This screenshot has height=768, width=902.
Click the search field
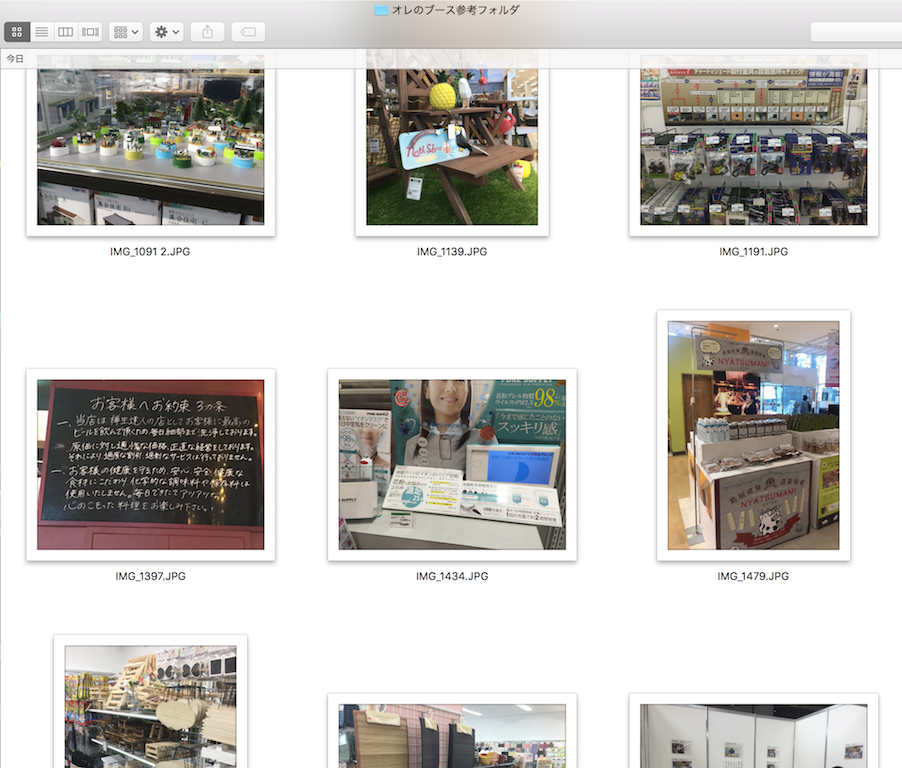(857, 32)
